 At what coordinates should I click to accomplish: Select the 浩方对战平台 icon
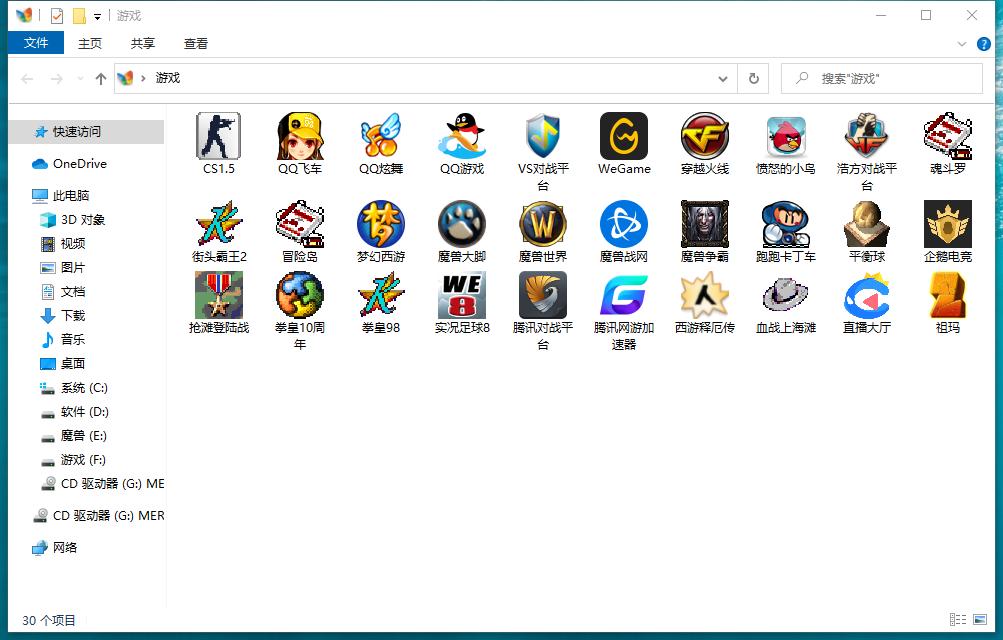point(867,136)
